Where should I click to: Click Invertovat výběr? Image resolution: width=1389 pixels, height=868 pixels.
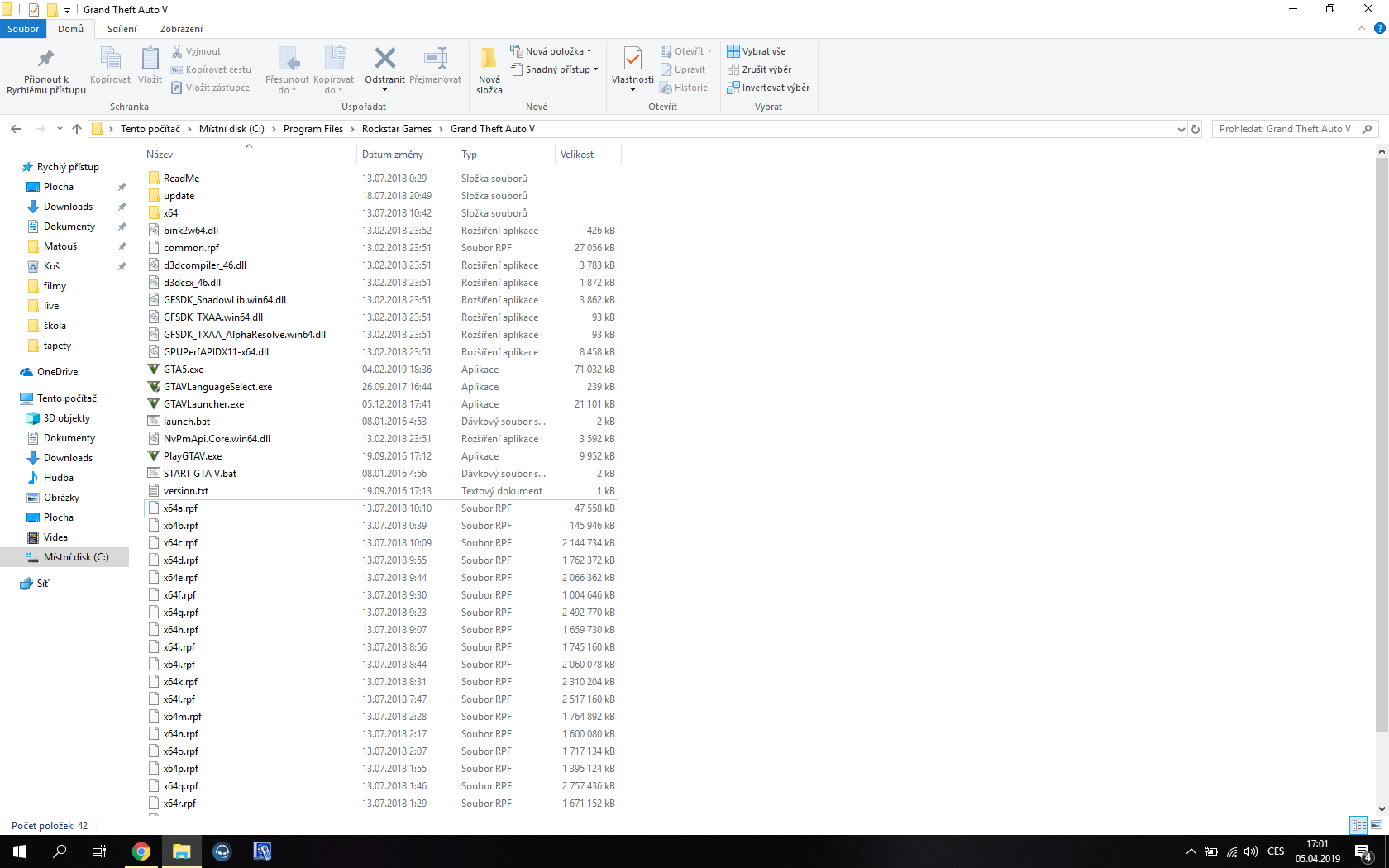[768, 88]
